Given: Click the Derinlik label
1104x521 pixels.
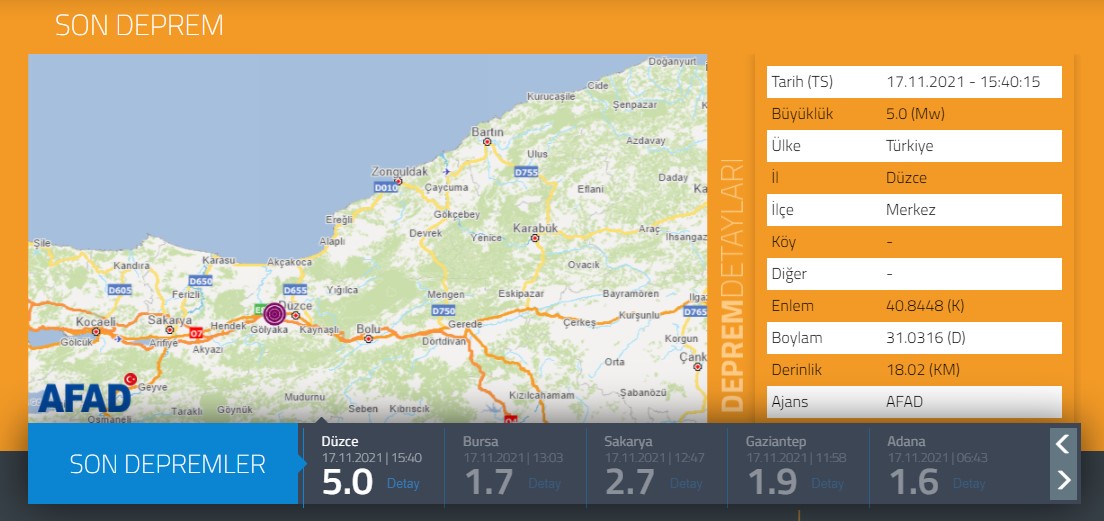Looking at the screenshot, I should (796, 370).
